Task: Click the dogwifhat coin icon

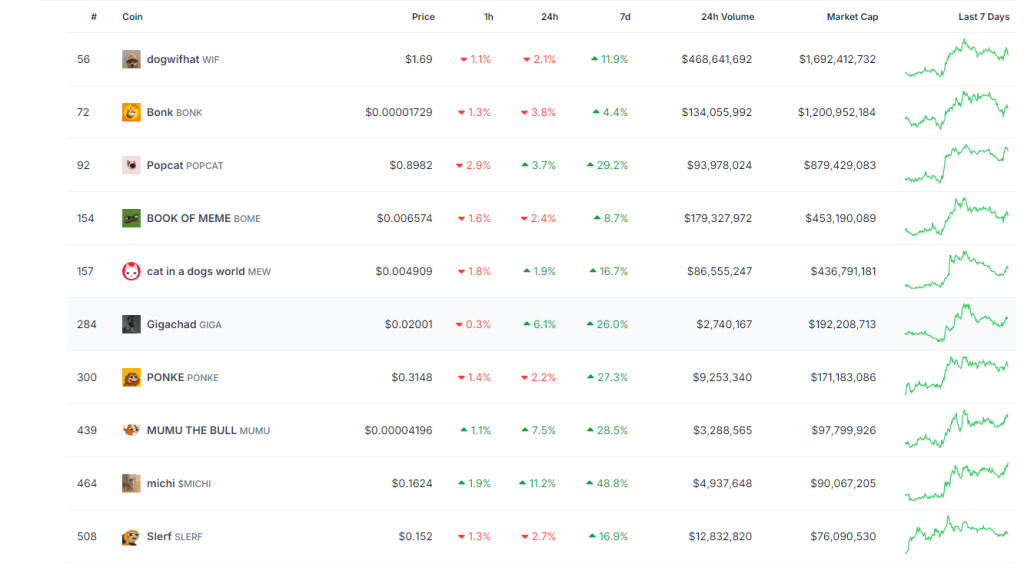Action: click(131, 60)
